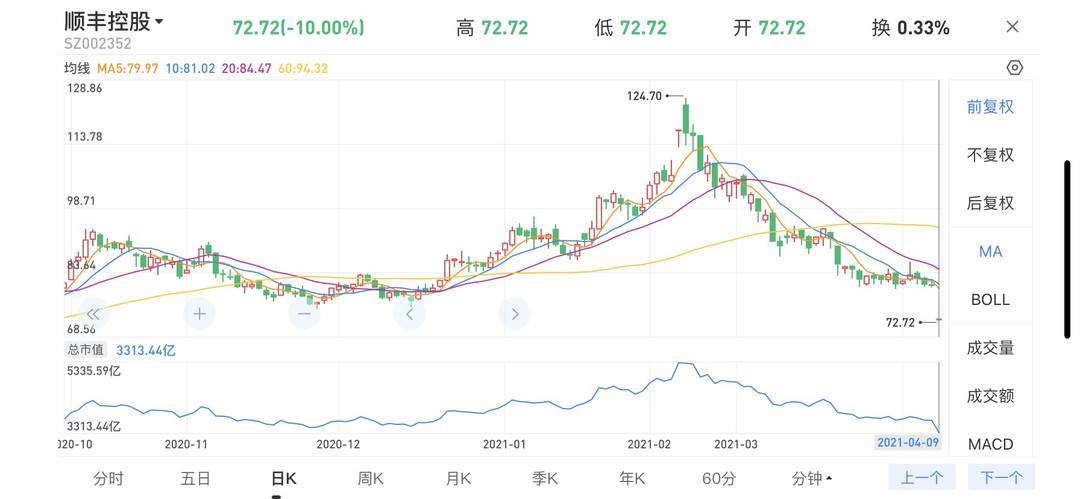Click the 113.78 price axis label
The width and height of the screenshot is (1080, 499).
pyautogui.click(x=84, y=136)
